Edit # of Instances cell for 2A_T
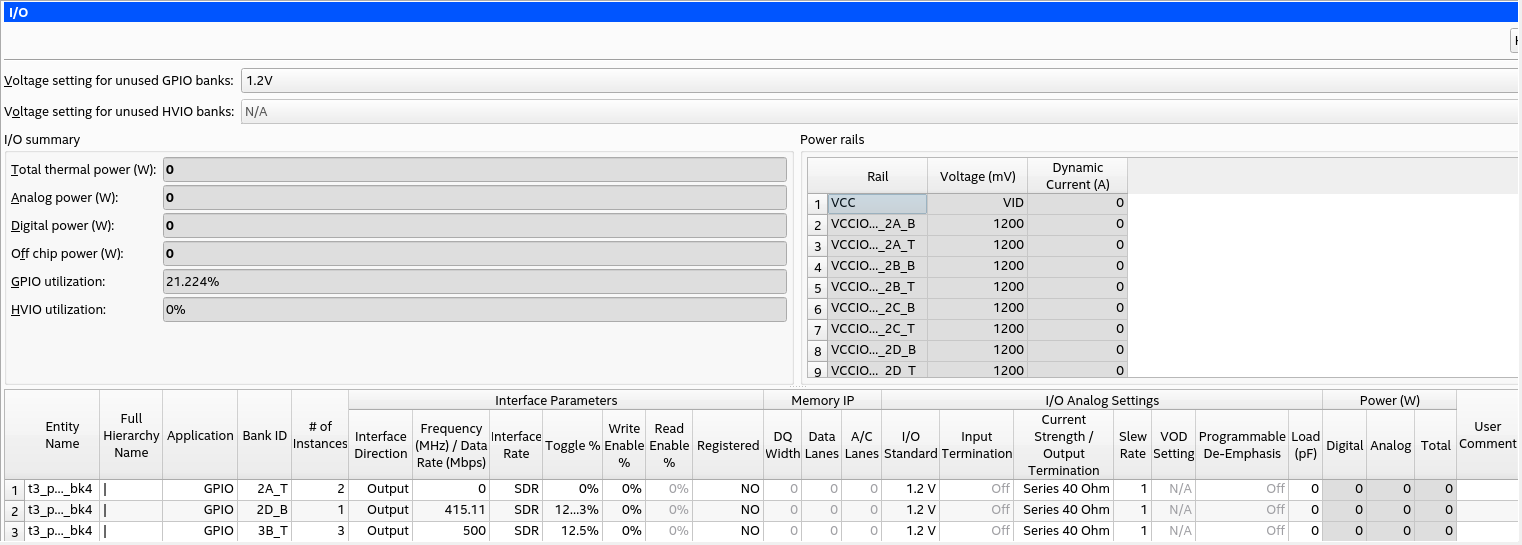The width and height of the screenshot is (1522, 545). [x=320, y=489]
